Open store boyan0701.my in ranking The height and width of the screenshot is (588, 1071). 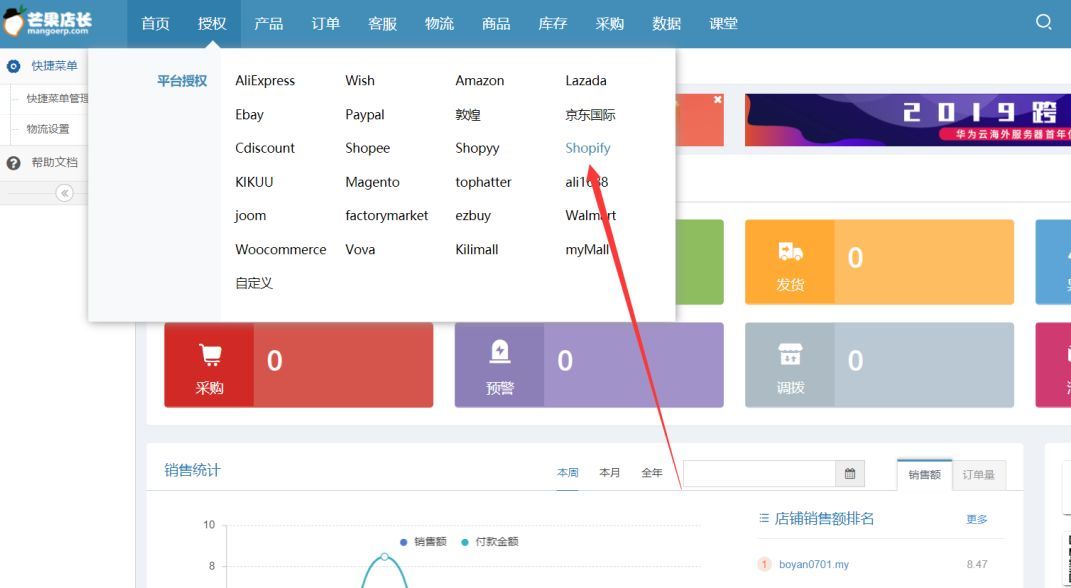tap(813, 565)
